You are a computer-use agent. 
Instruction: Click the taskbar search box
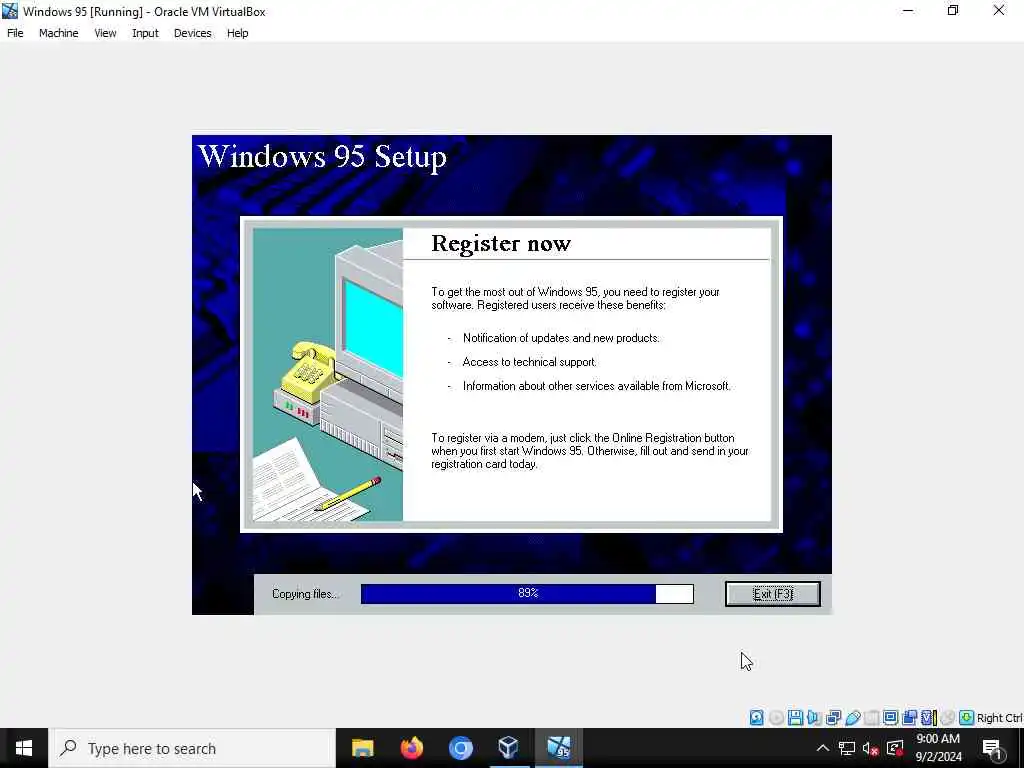pos(192,748)
